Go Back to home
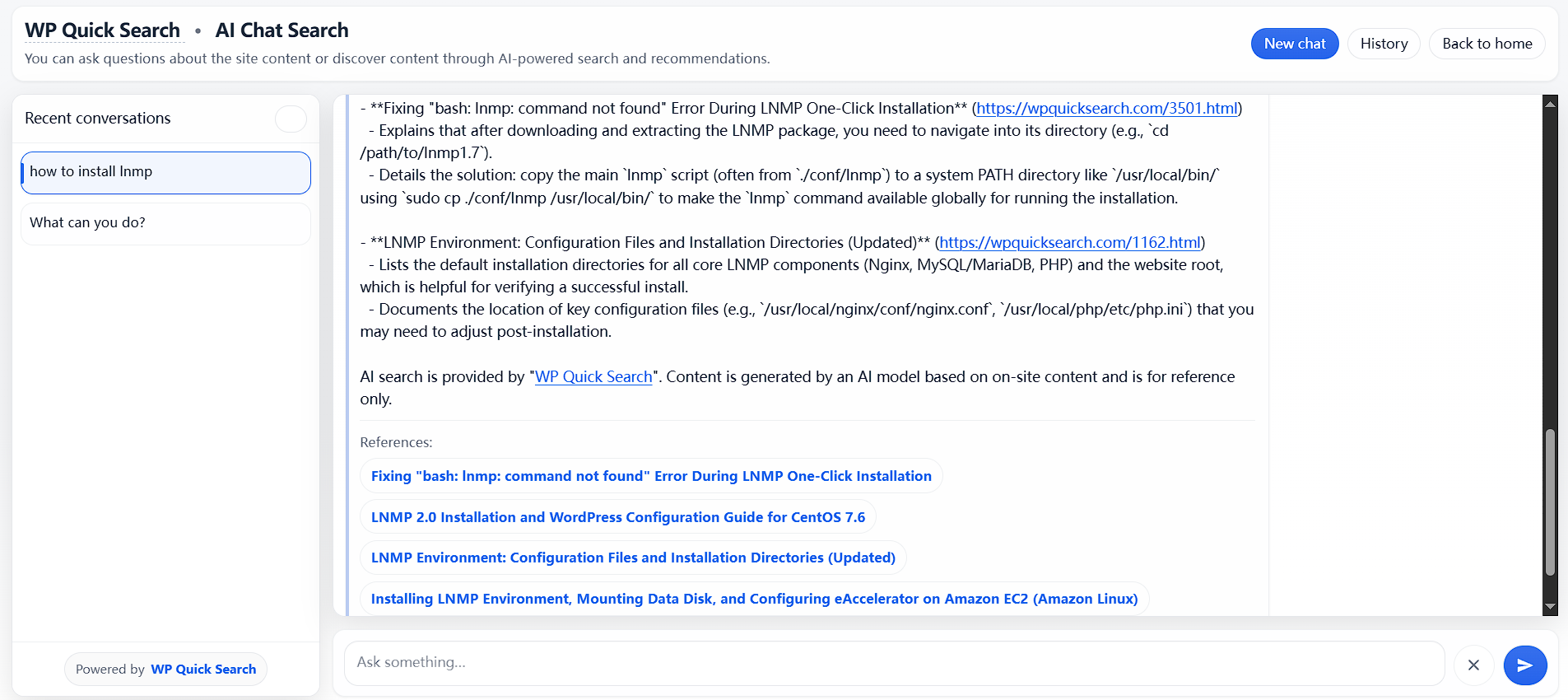The height and width of the screenshot is (700, 1568). coord(1487,44)
